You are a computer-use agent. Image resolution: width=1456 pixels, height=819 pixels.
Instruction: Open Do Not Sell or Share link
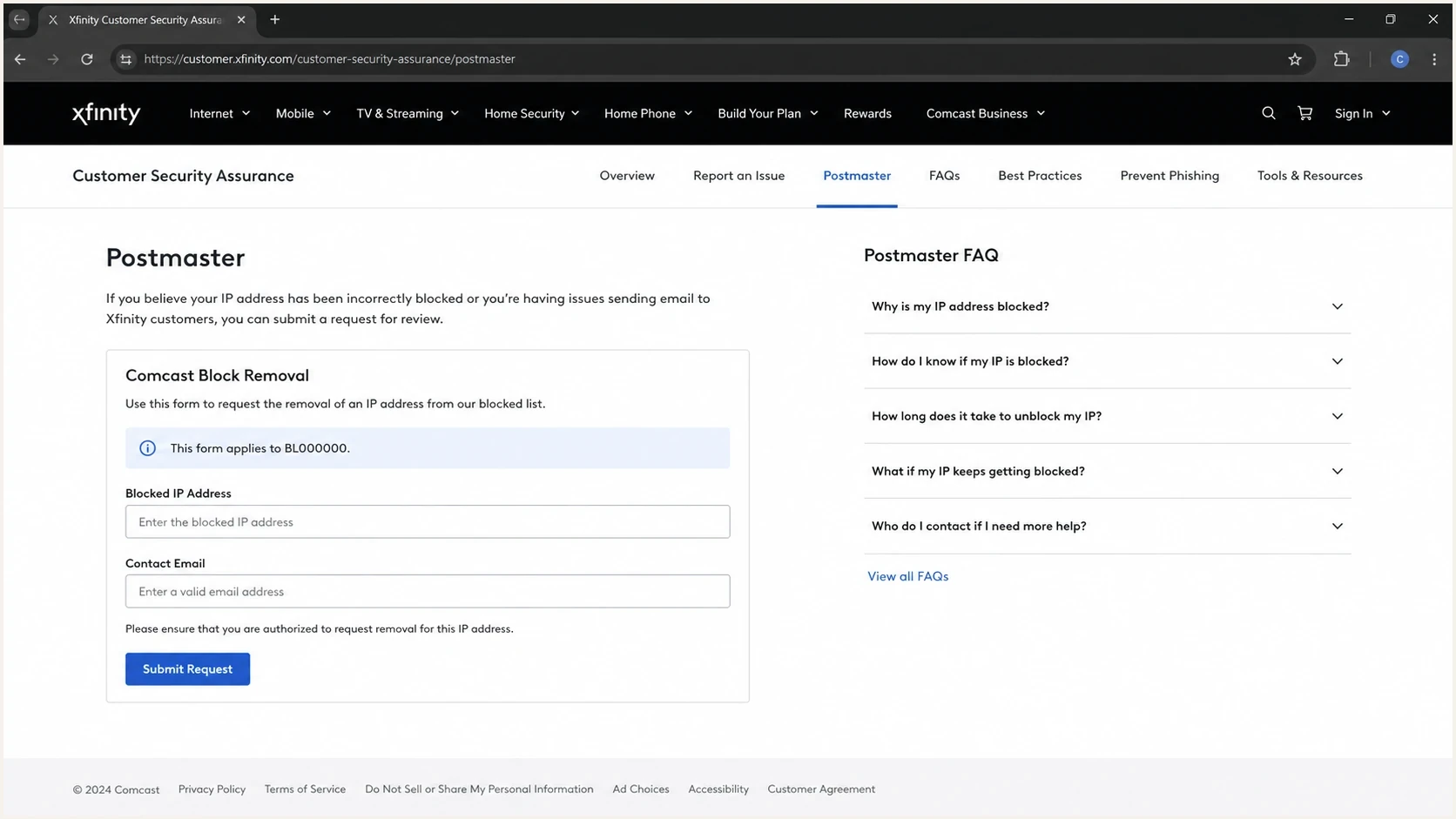tap(479, 789)
